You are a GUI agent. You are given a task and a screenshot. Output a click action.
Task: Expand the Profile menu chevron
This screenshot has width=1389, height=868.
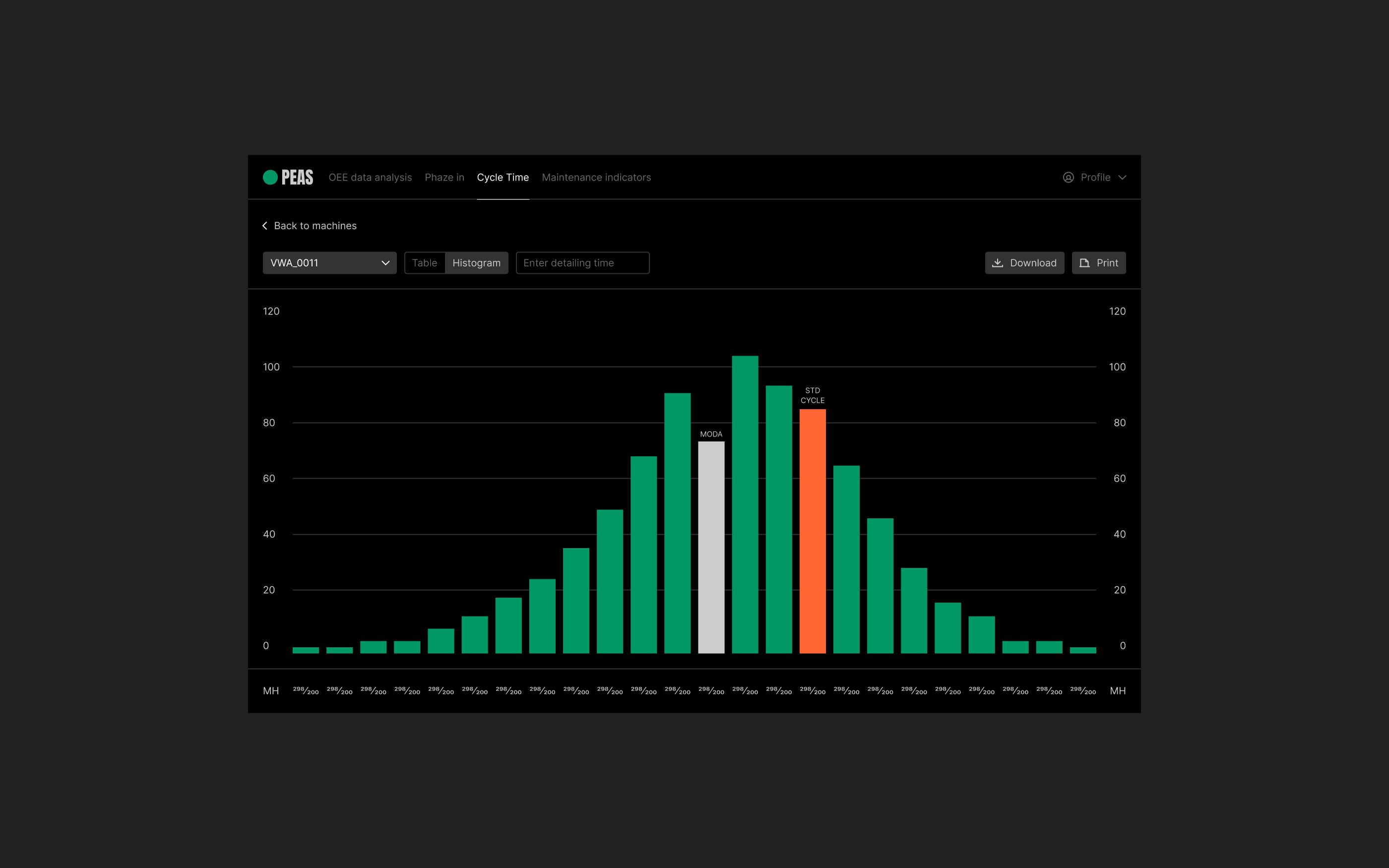(1122, 178)
